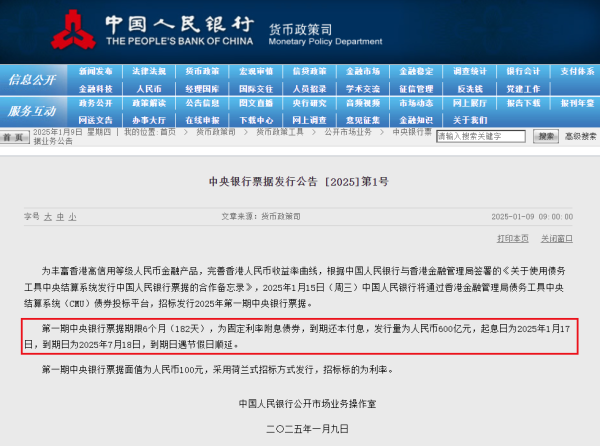Open the 首页 breadcrumb link
The image size is (600, 446).
click(x=168, y=132)
